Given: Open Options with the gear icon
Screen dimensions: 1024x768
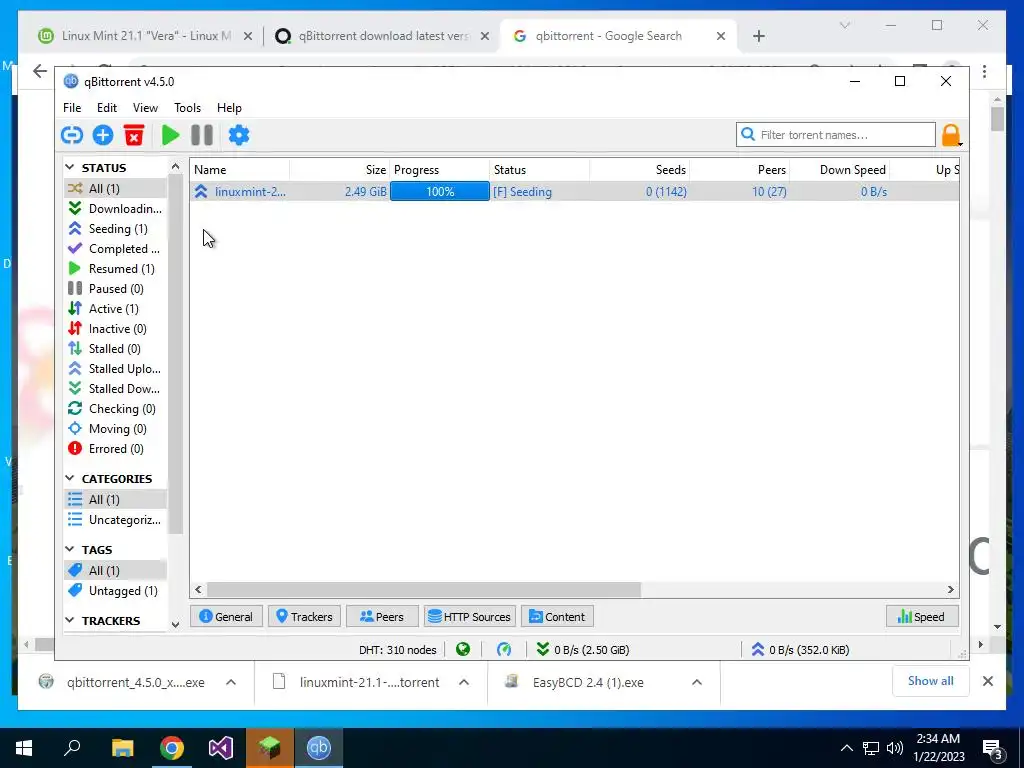Looking at the screenshot, I should point(239,135).
